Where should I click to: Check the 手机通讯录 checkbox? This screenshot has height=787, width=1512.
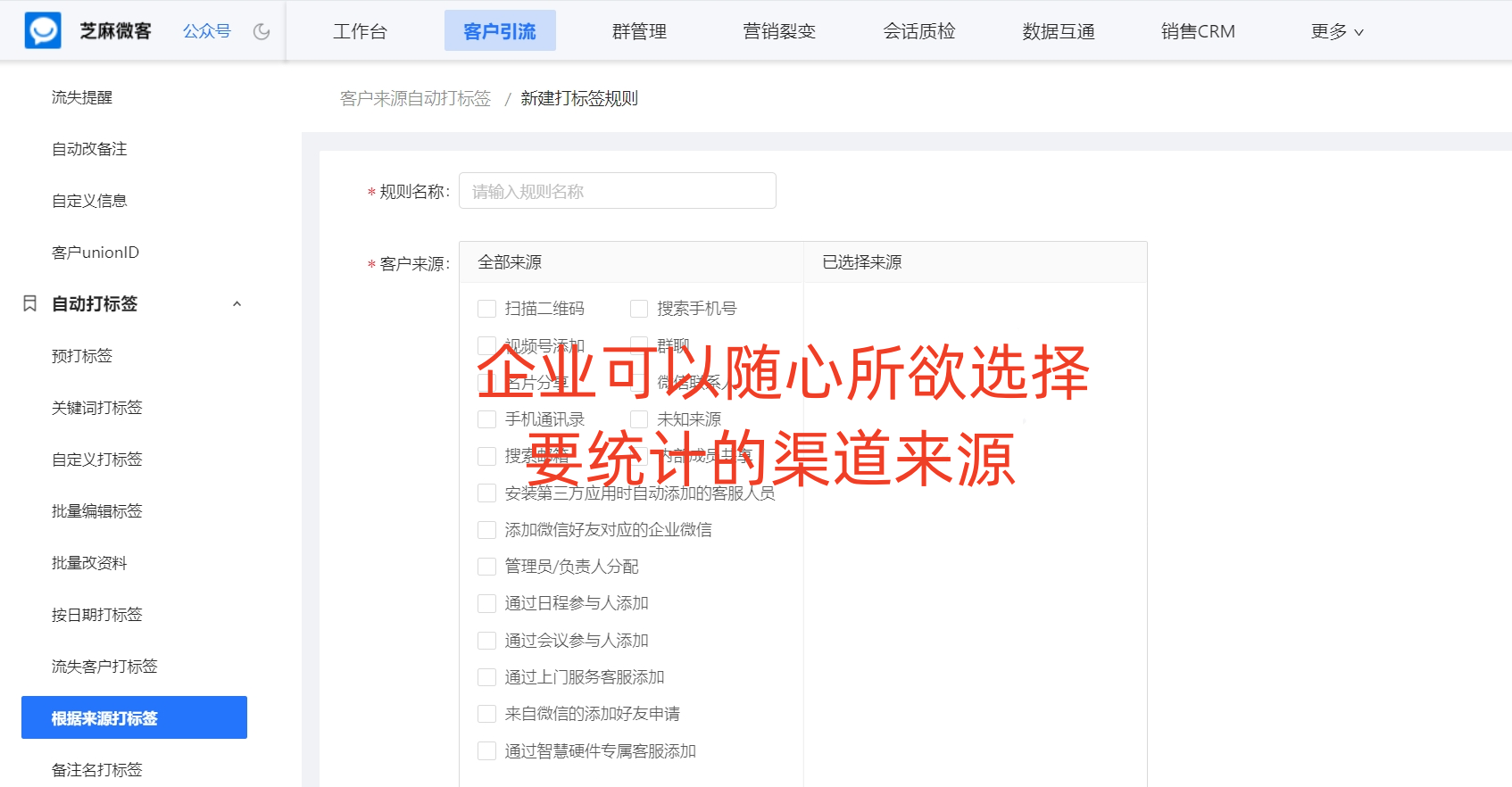point(486,419)
